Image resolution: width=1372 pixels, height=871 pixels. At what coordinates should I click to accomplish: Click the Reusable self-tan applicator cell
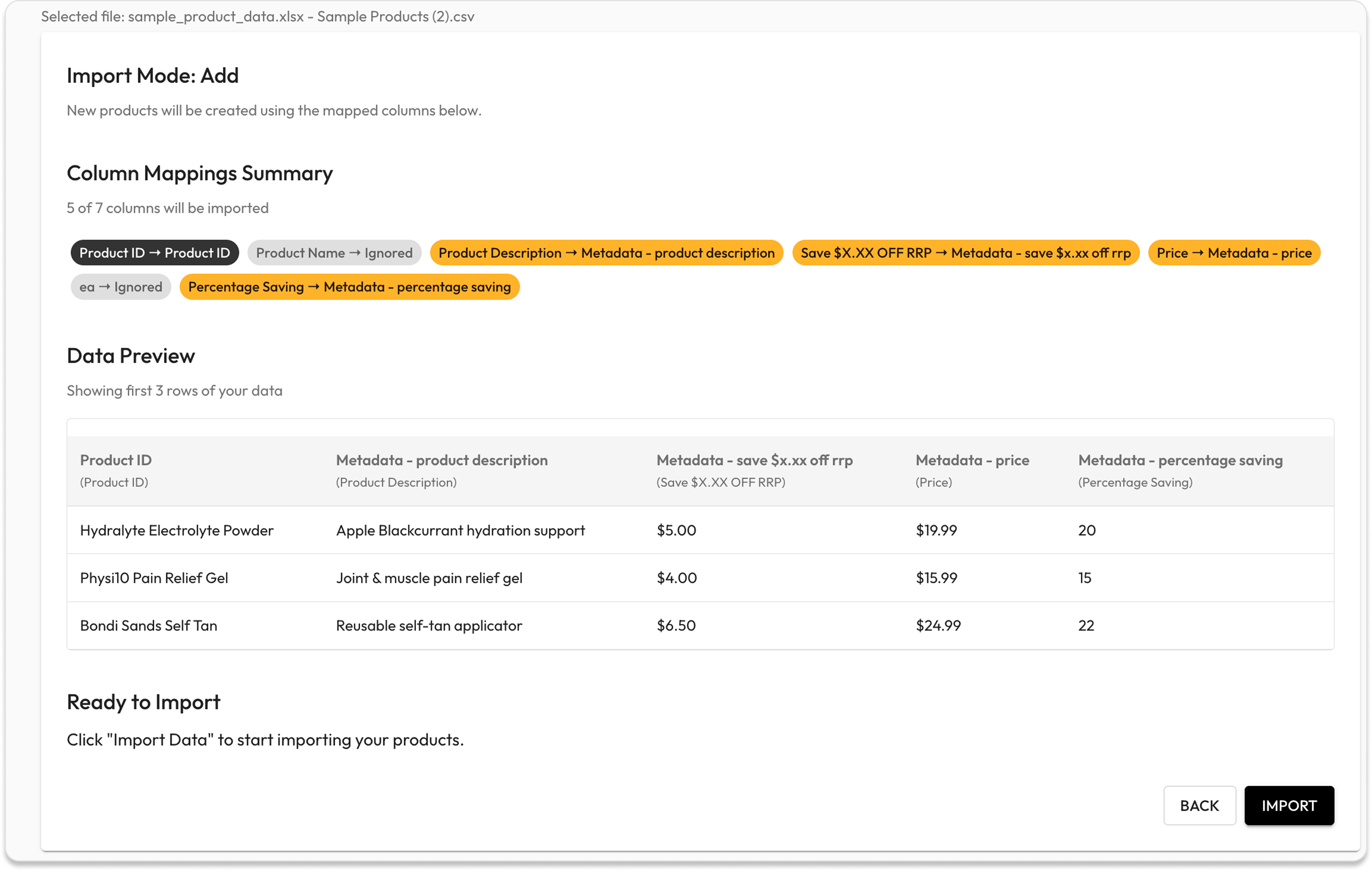(x=428, y=625)
